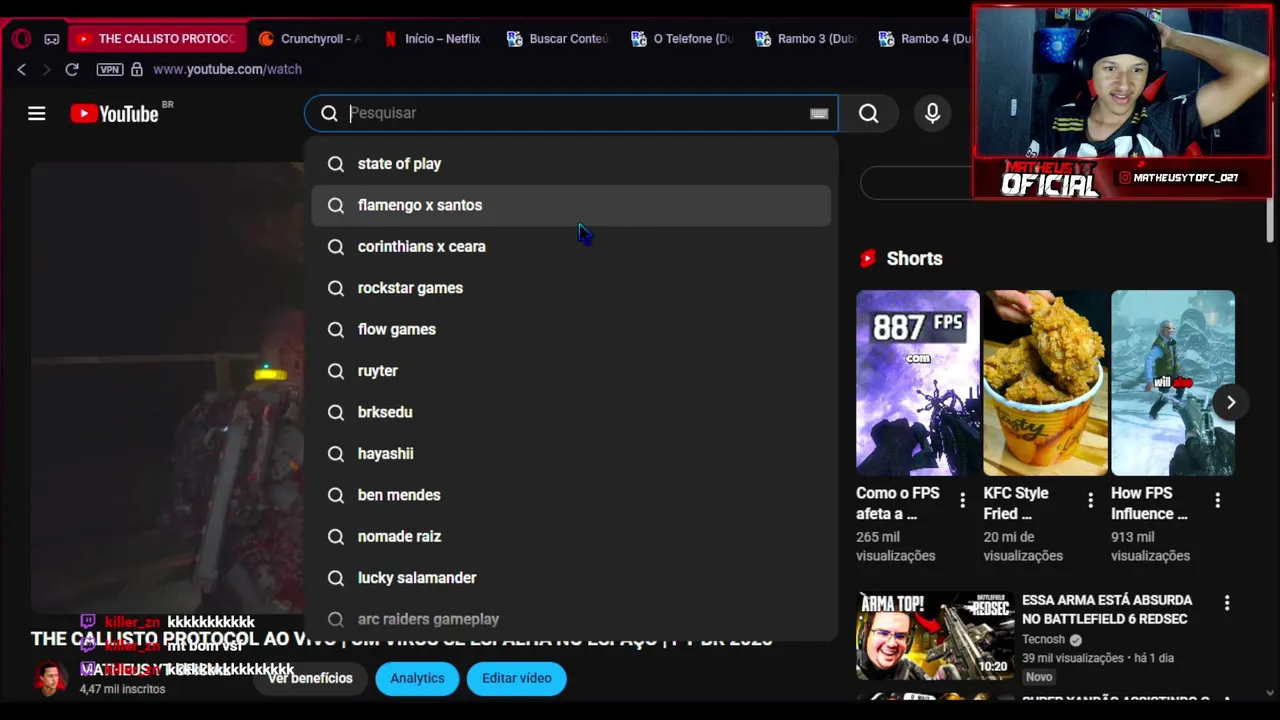Image resolution: width=1280 pixels, height=720 pixels.
Task: Switch to the Rambo 3 tab
Action: click(x=806, y=39)
